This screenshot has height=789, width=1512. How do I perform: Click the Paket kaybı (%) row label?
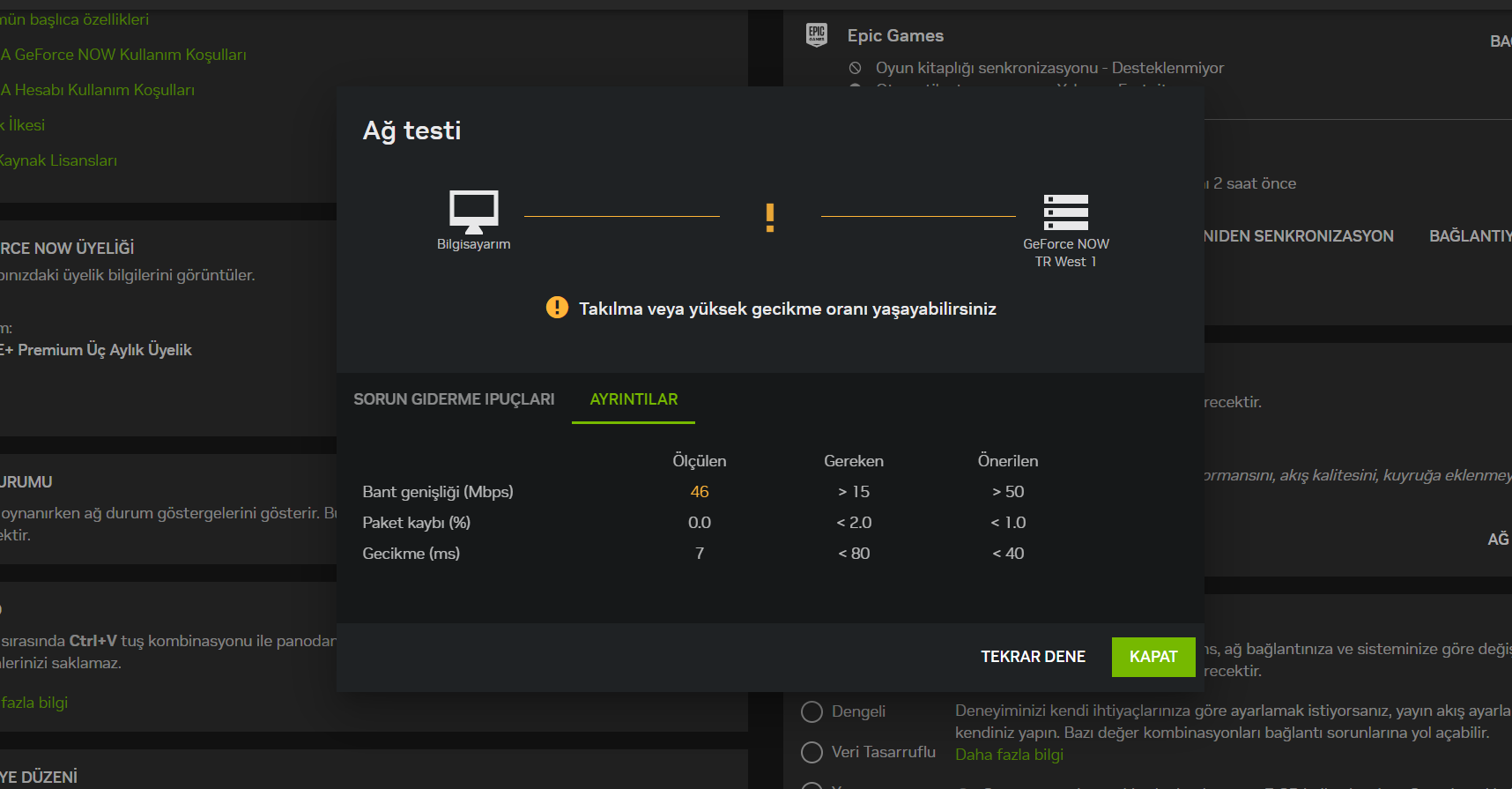[417, 523]
